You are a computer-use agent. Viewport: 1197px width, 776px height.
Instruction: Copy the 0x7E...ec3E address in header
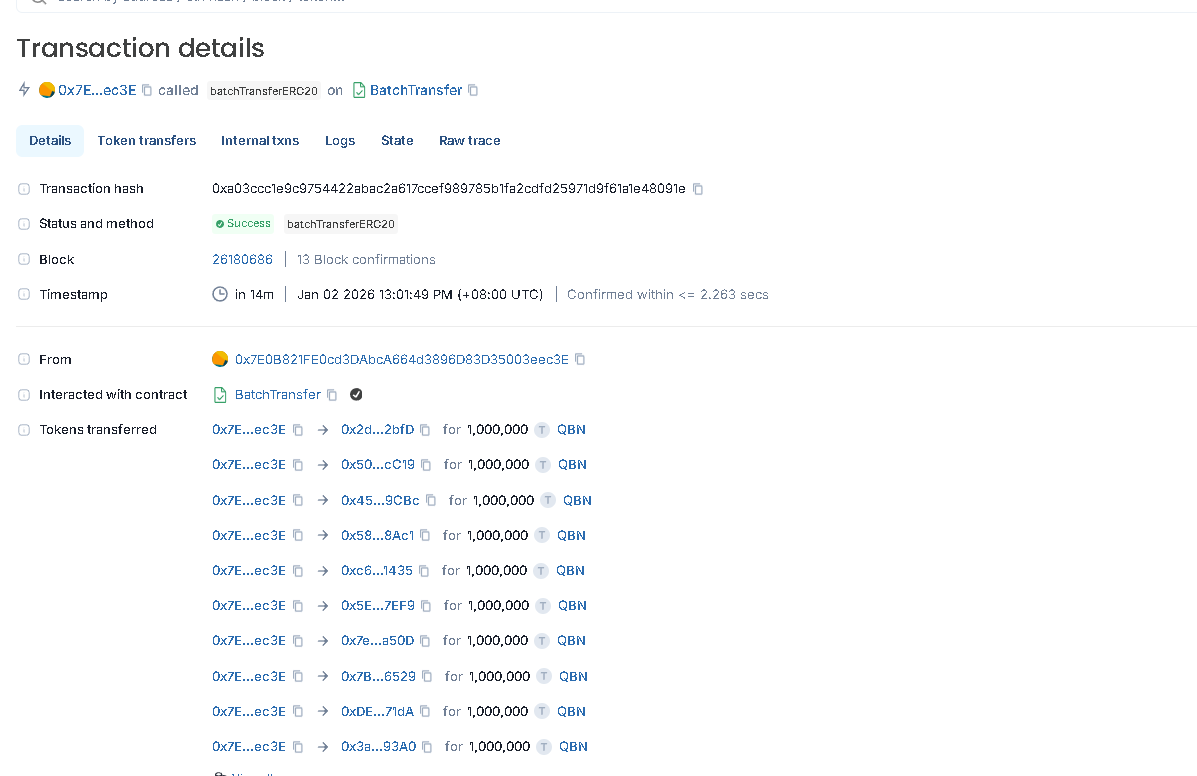(x=147, y=90)
